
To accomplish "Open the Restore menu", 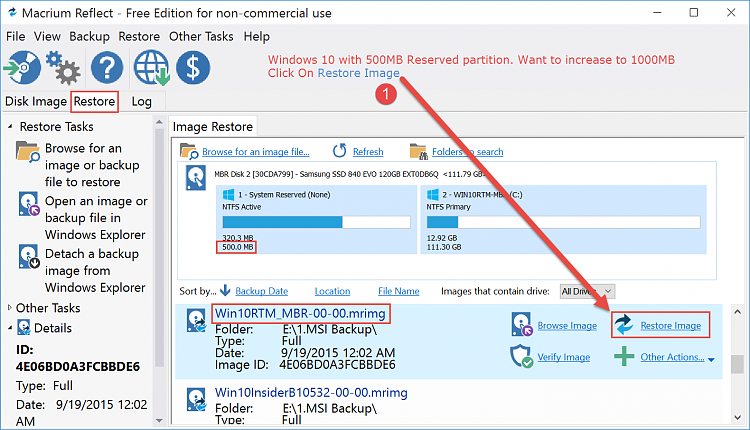I will 139,36.
